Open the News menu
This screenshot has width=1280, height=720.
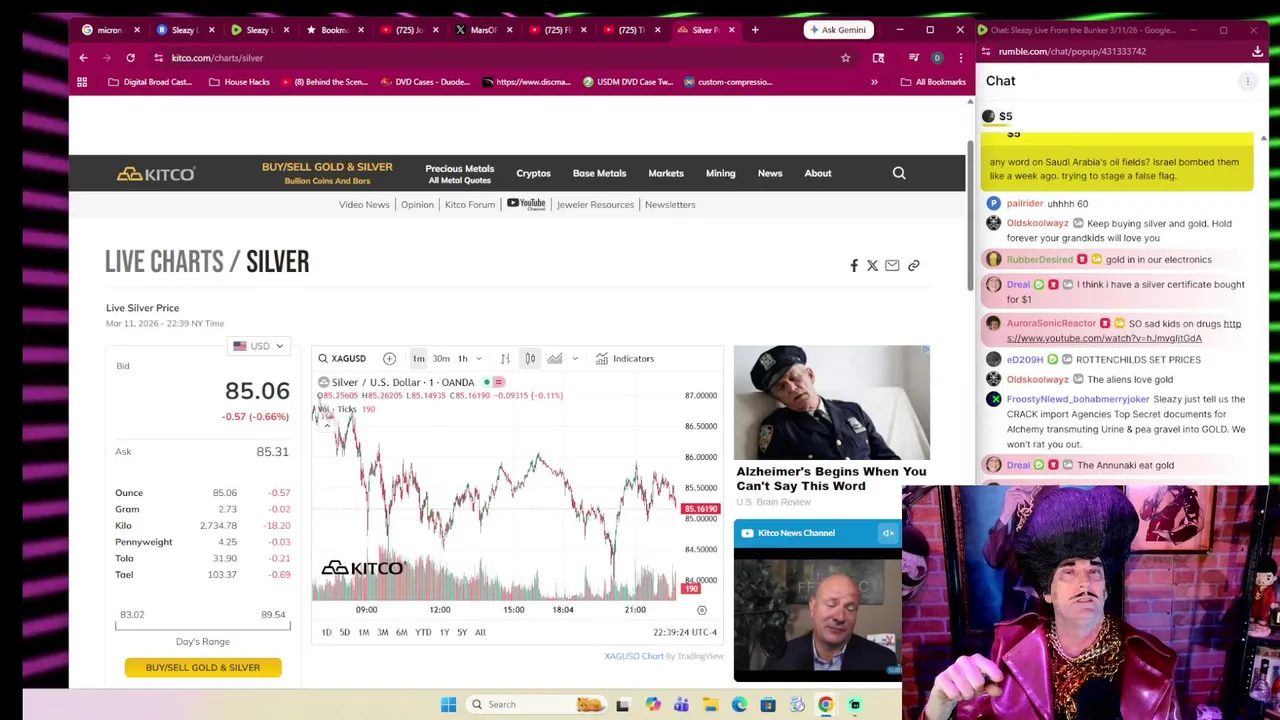(x=770, y=173)
